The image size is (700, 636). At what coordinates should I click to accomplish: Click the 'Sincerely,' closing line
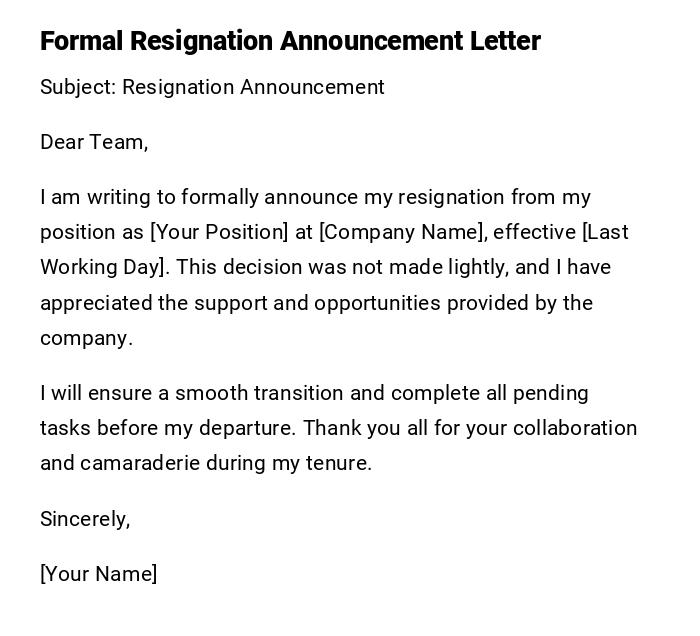tap(85, 518)
